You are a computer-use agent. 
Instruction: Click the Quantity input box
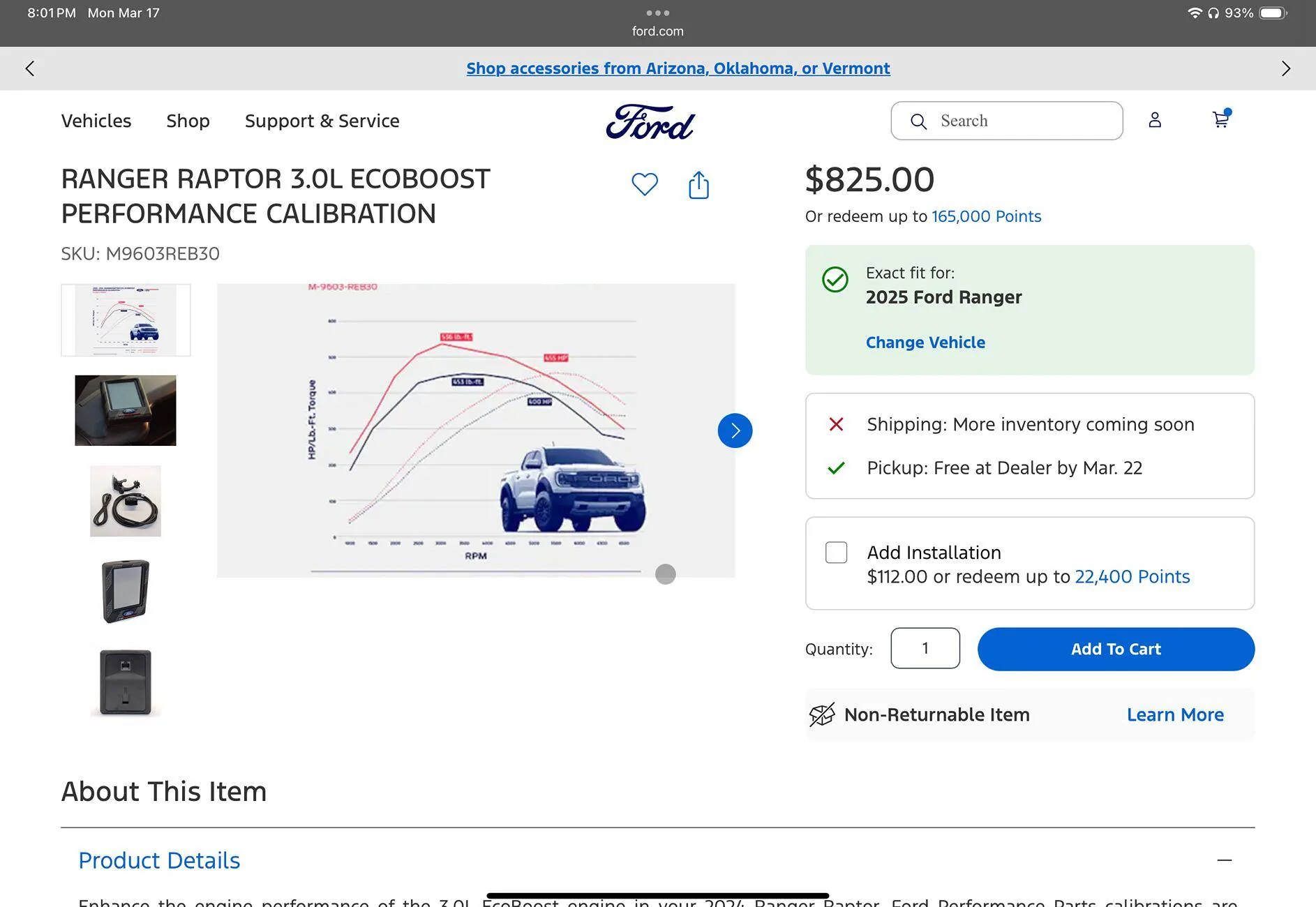(x=925, y=648)
